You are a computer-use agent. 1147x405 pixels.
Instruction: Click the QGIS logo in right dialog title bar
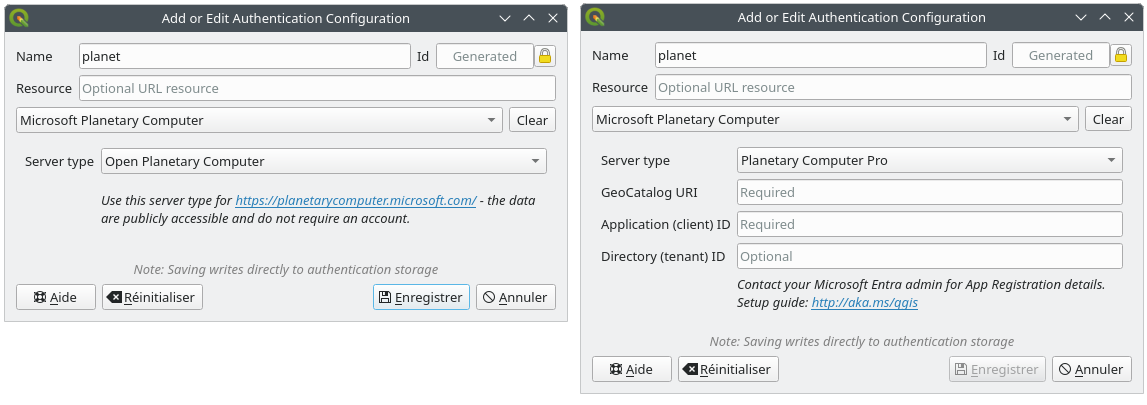(596, 17)
